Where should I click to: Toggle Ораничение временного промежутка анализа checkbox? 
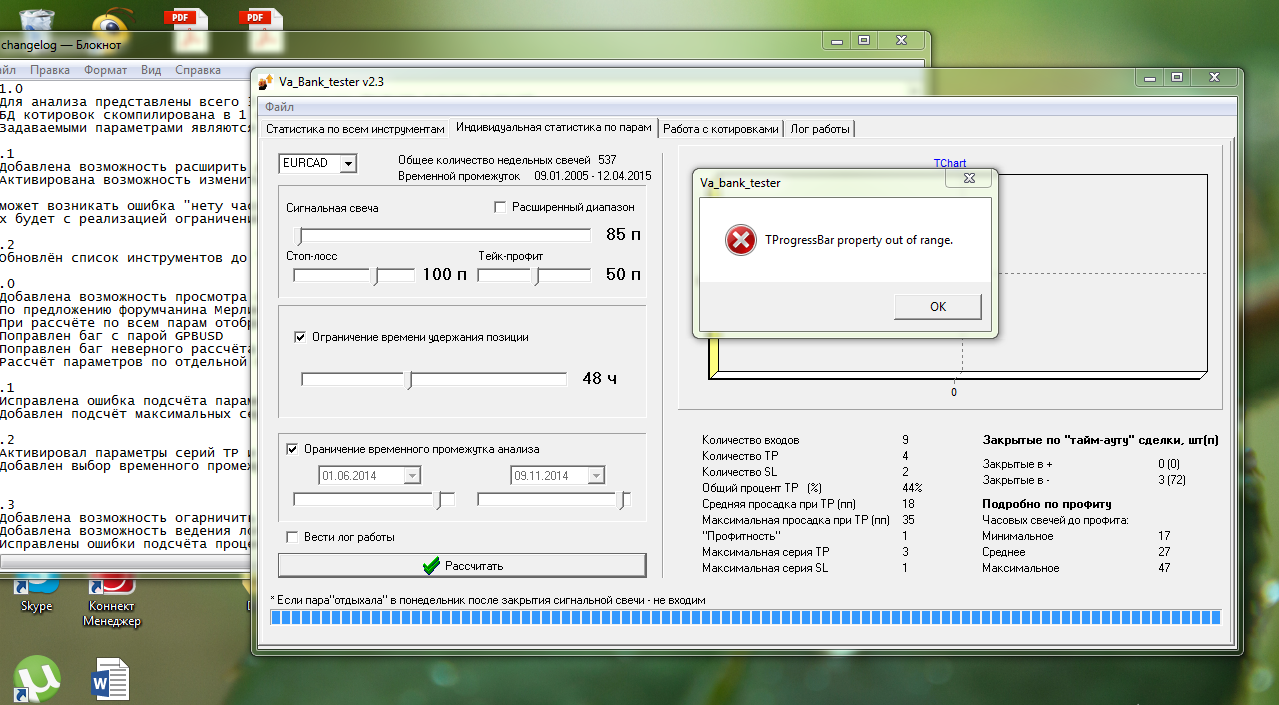293,449
